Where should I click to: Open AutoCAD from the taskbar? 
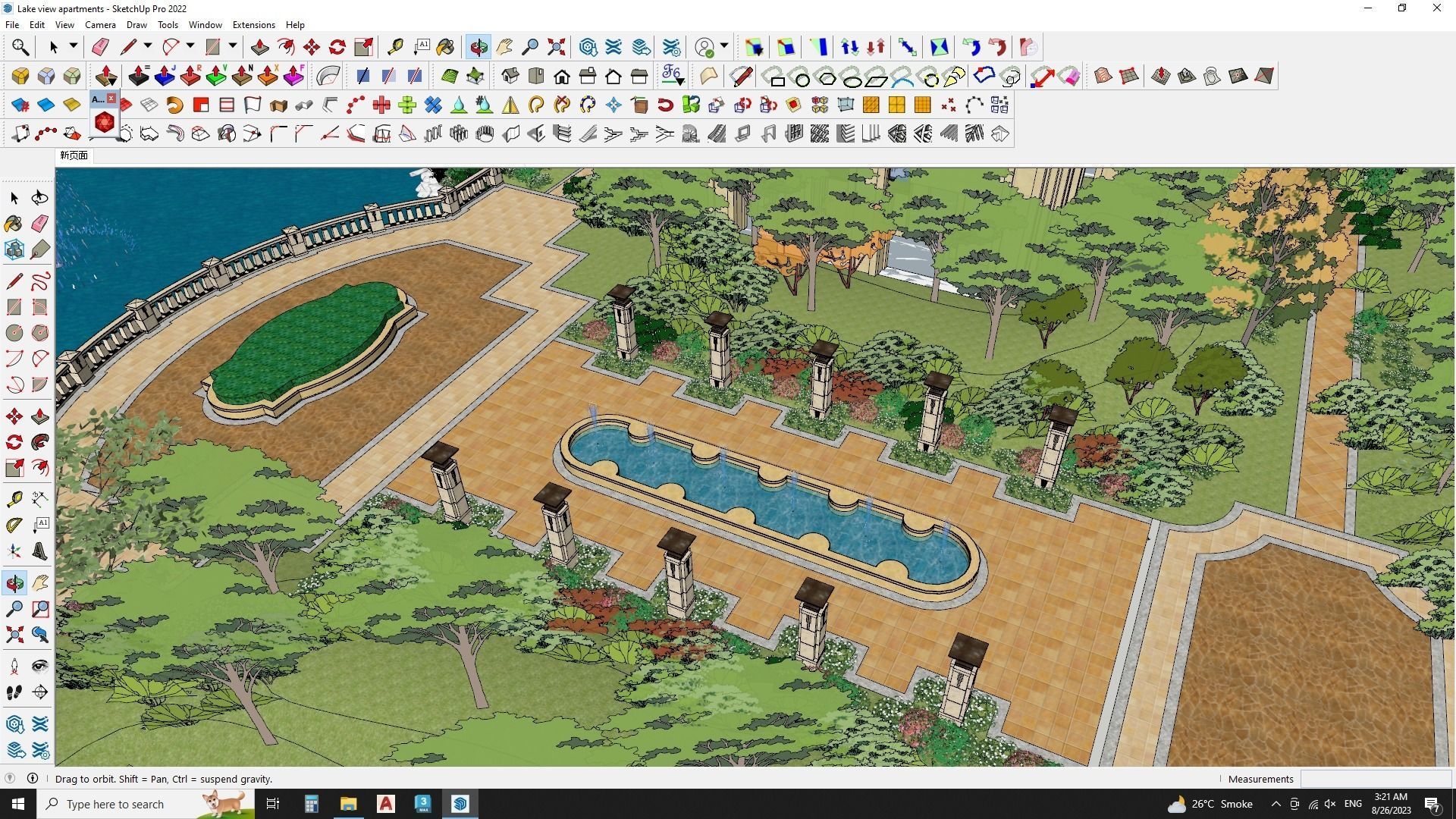(x=385, y=804)
